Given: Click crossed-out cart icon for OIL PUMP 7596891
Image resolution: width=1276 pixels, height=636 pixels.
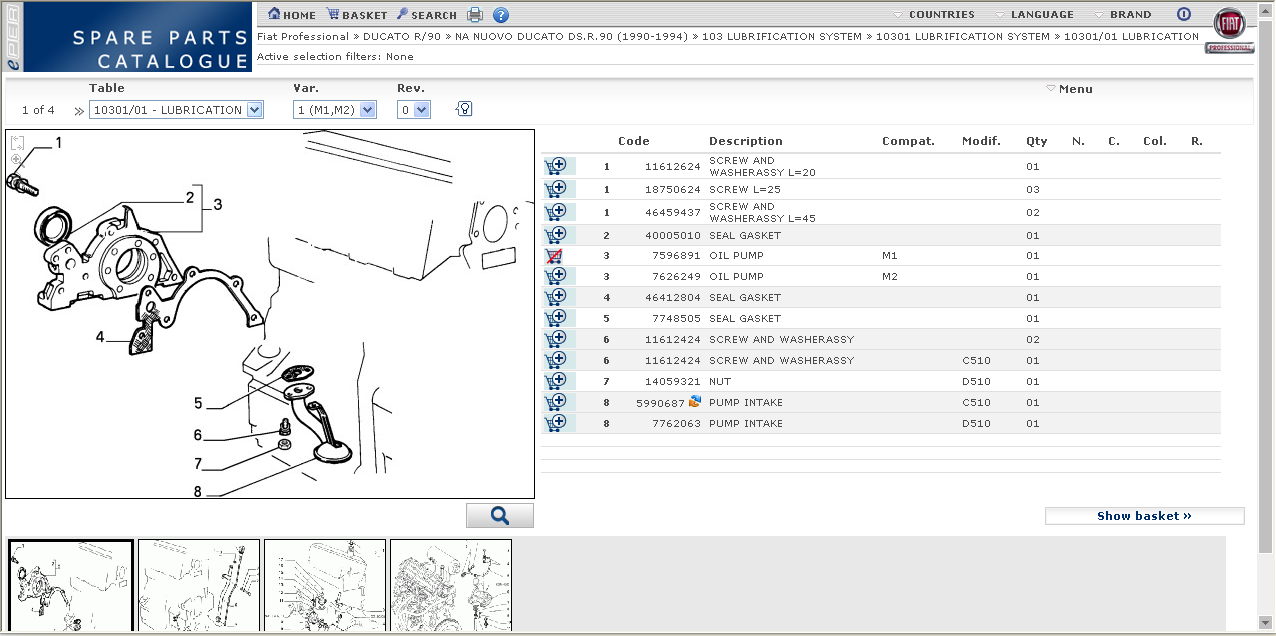Looking at the screenshot, I should point(554,256).
